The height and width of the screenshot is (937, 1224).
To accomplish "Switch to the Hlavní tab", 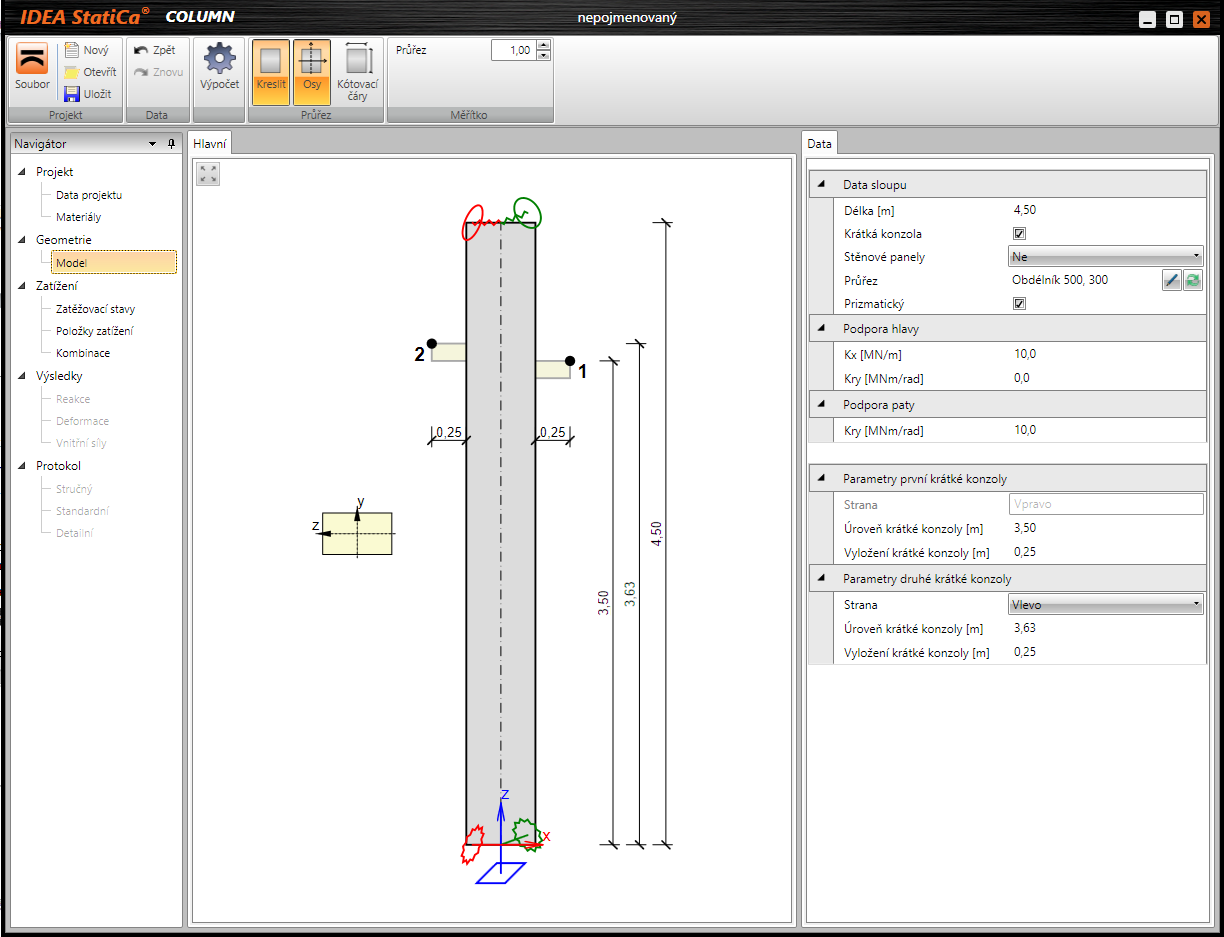I will pyautogui.click(x=211, y=144).
